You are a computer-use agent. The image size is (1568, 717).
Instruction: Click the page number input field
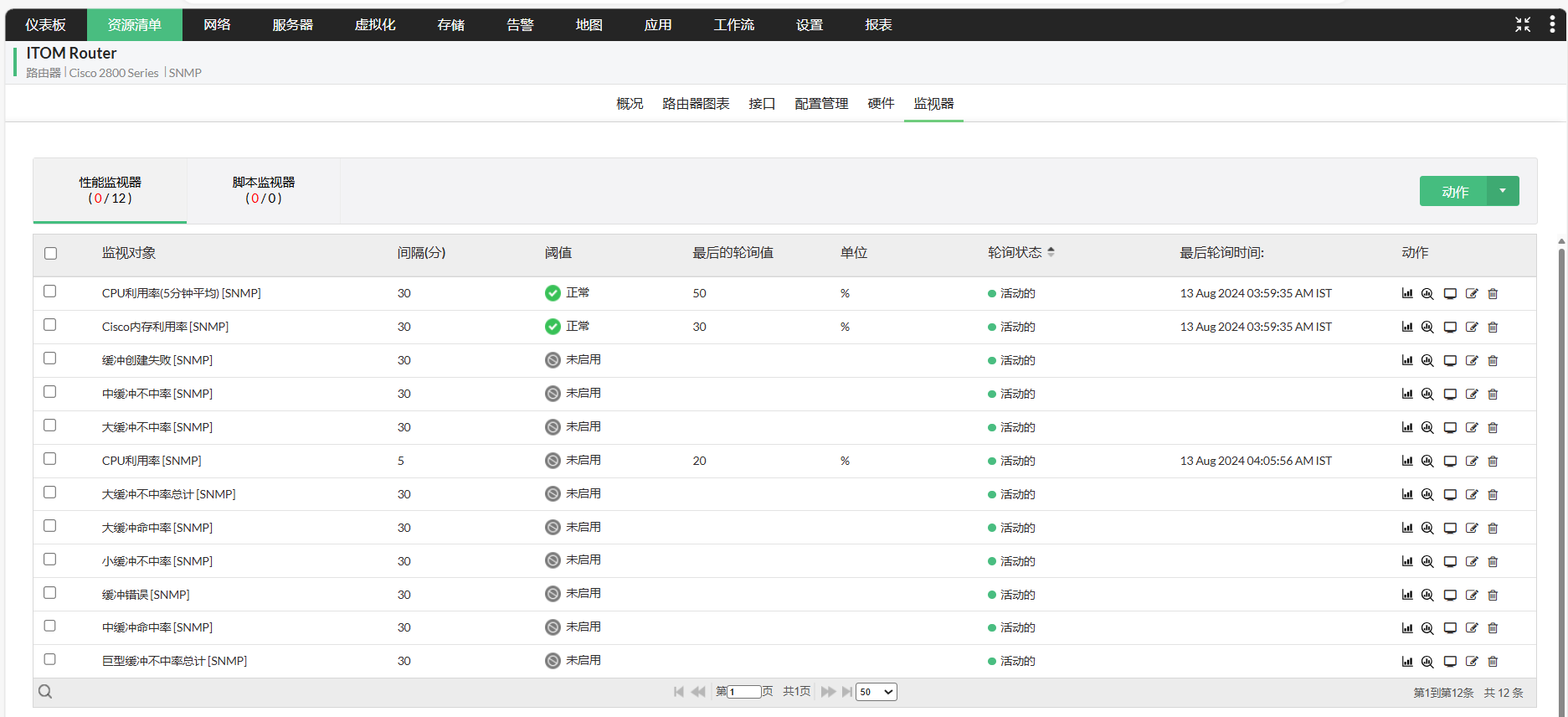click(743, 692)
